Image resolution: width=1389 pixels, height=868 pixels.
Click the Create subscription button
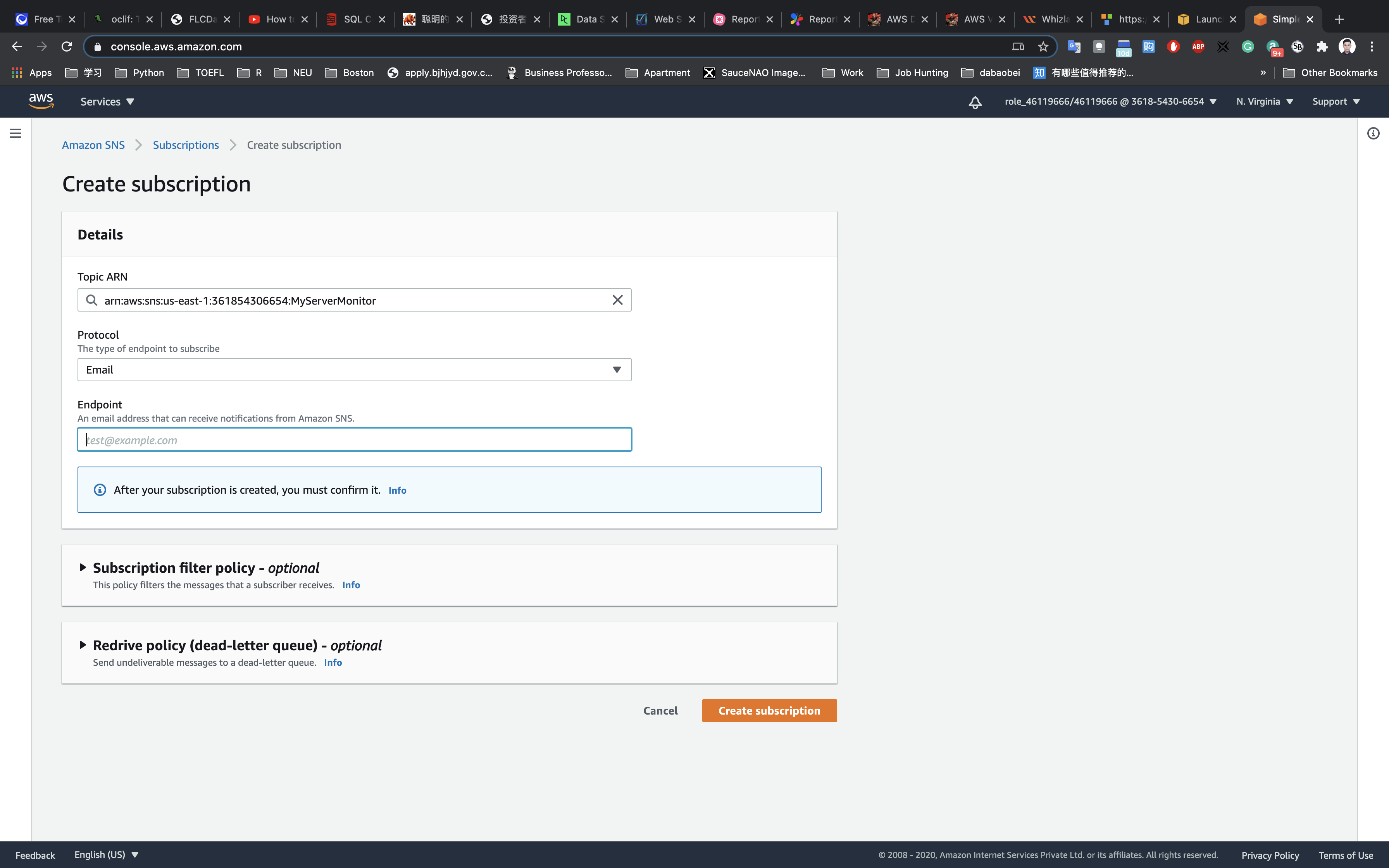pyautogui.click(x=769, y=711)
